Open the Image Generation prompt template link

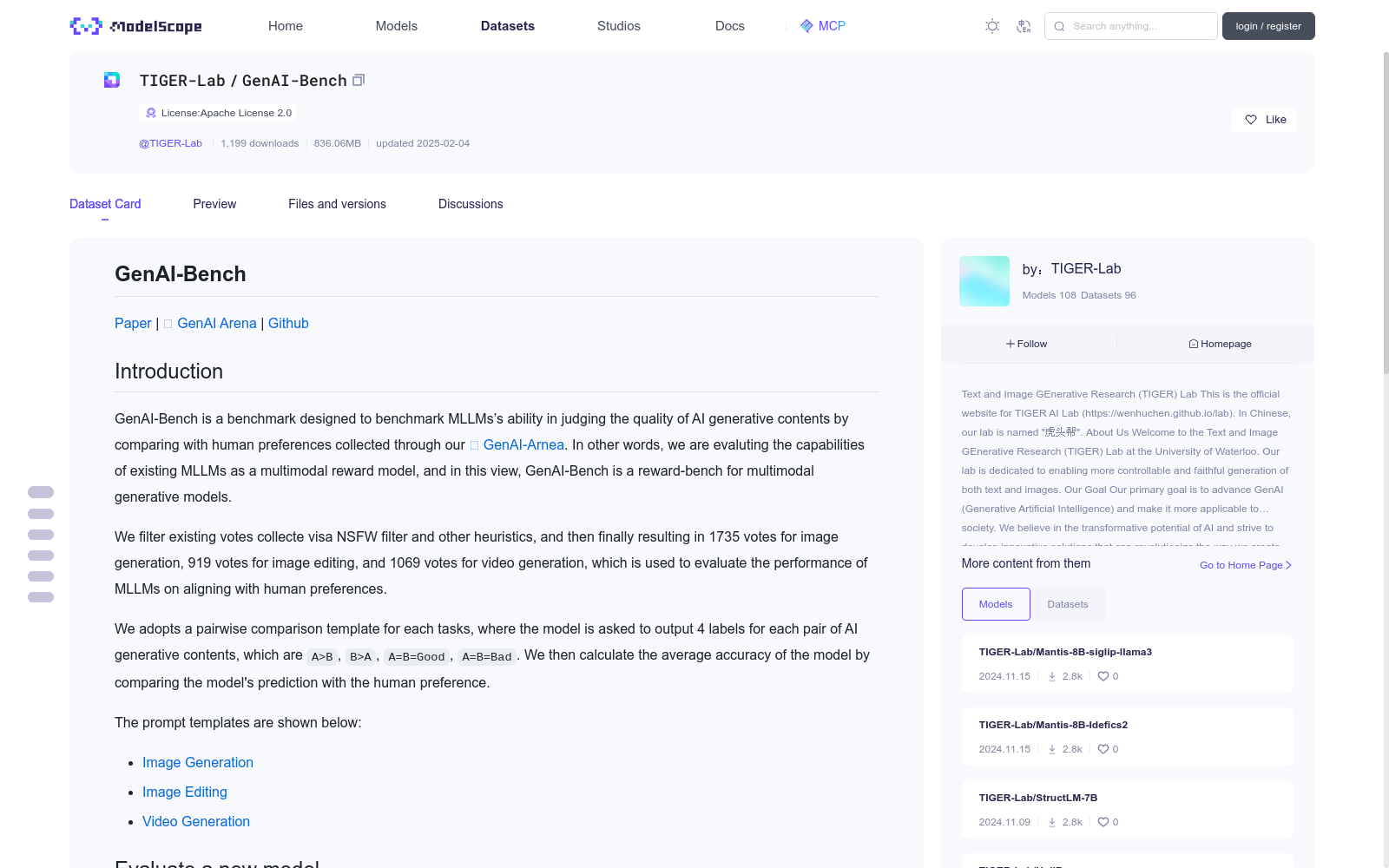point(198,762)
